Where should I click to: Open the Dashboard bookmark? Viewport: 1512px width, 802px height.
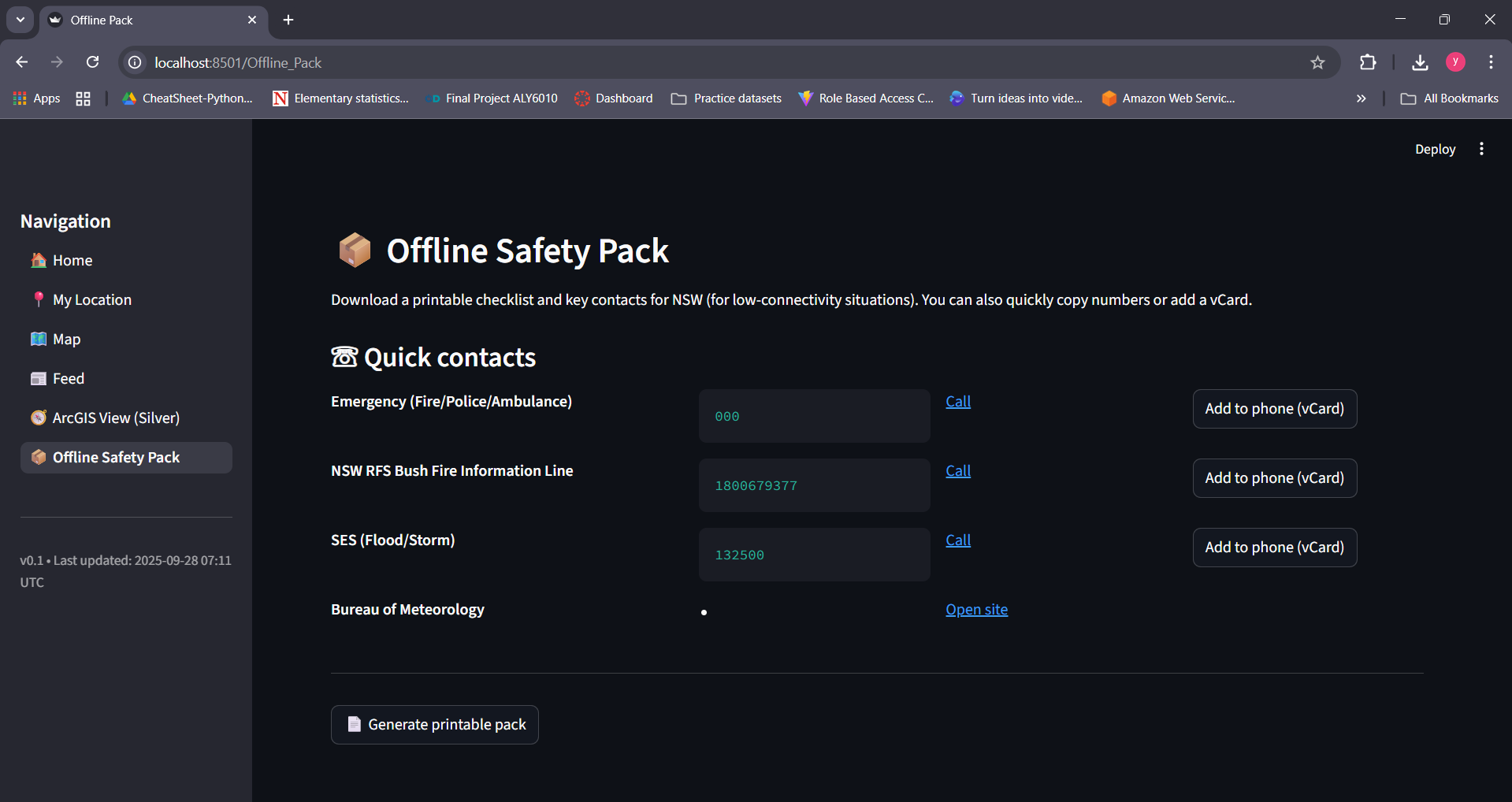click(x=614, y=98)
